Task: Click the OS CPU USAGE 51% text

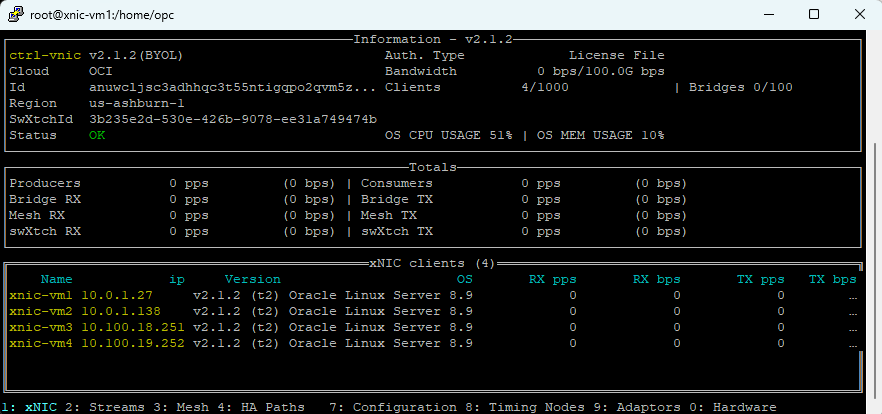Action: [449, 136]
